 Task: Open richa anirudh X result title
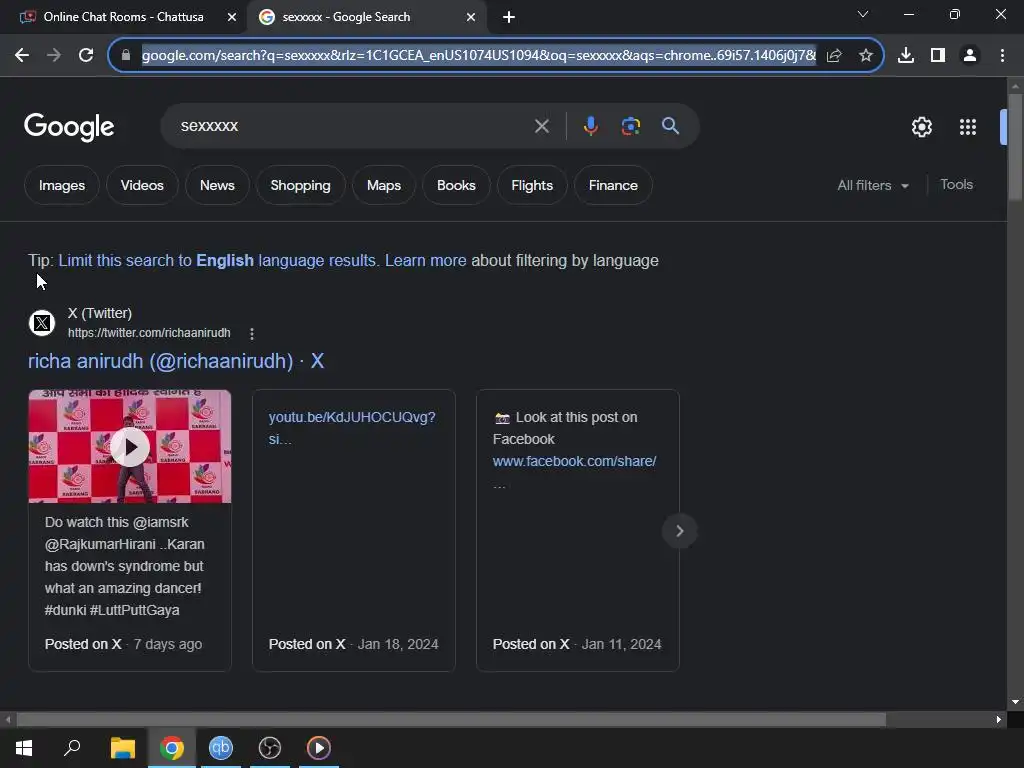point(176,361)
